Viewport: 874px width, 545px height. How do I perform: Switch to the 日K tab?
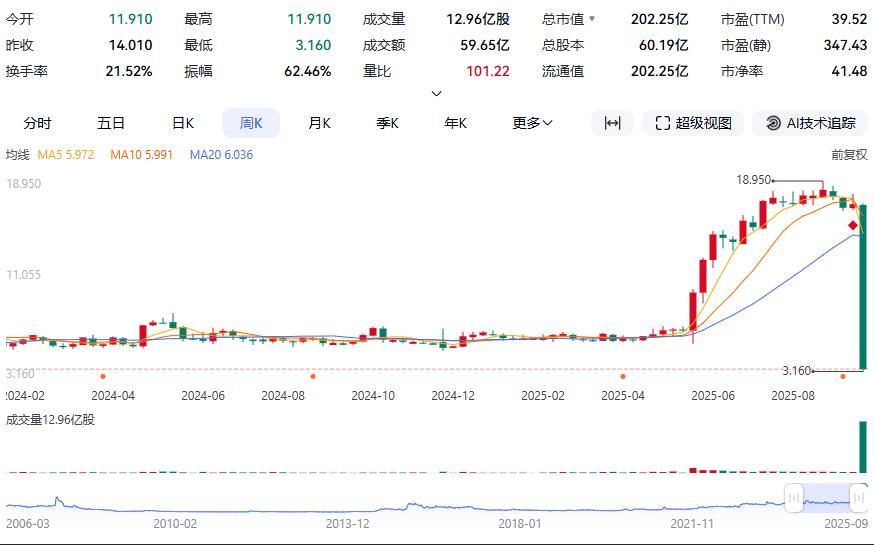tap(183, 123)
